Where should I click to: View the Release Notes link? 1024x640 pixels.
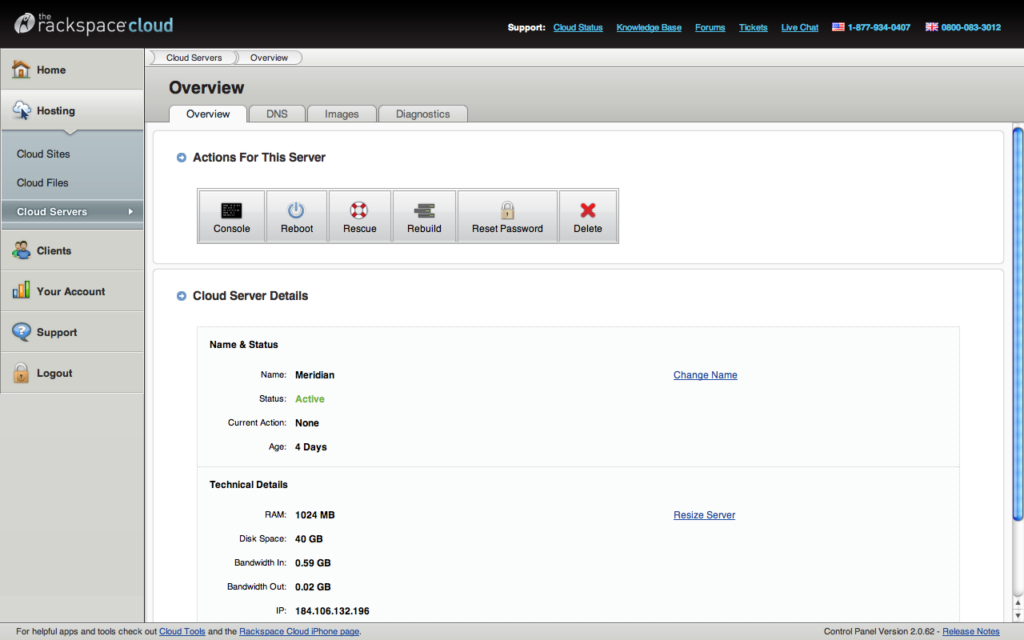point(970,632)
